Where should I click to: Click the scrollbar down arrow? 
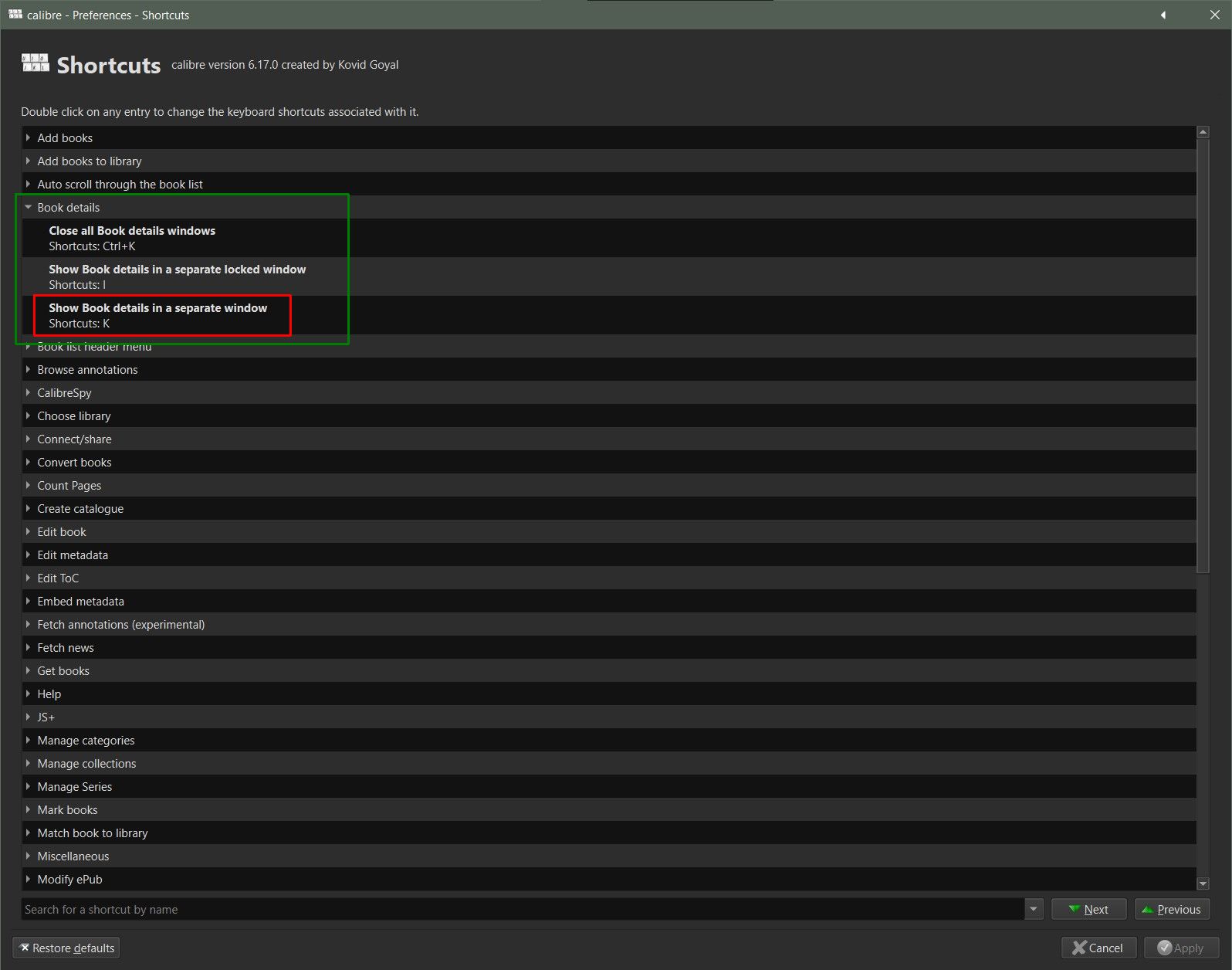[1203, 884]
